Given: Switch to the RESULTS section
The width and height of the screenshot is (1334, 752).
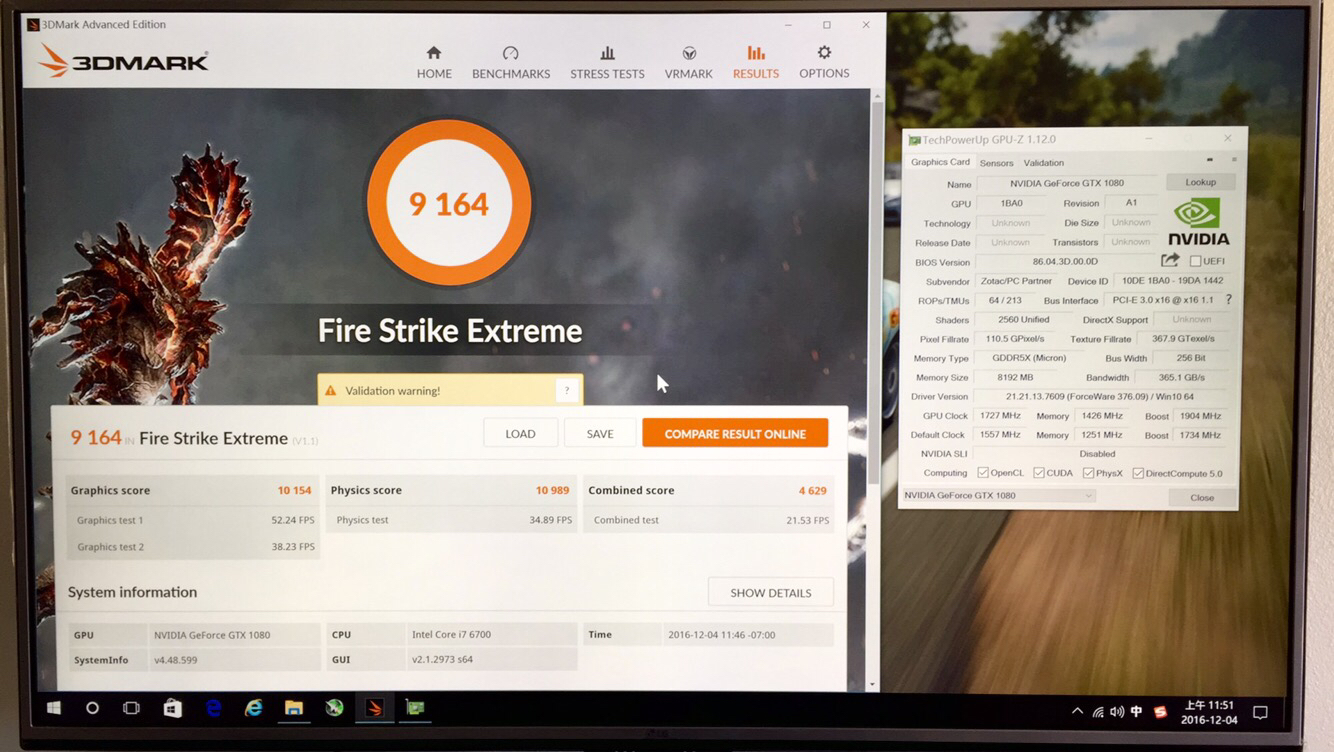Looking at the screenshot, I should [756, 62].
